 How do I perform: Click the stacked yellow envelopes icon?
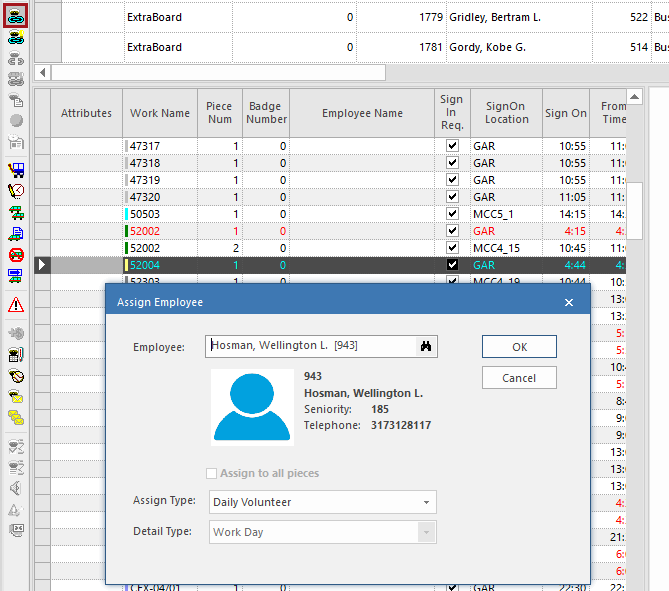pos(16,418)
